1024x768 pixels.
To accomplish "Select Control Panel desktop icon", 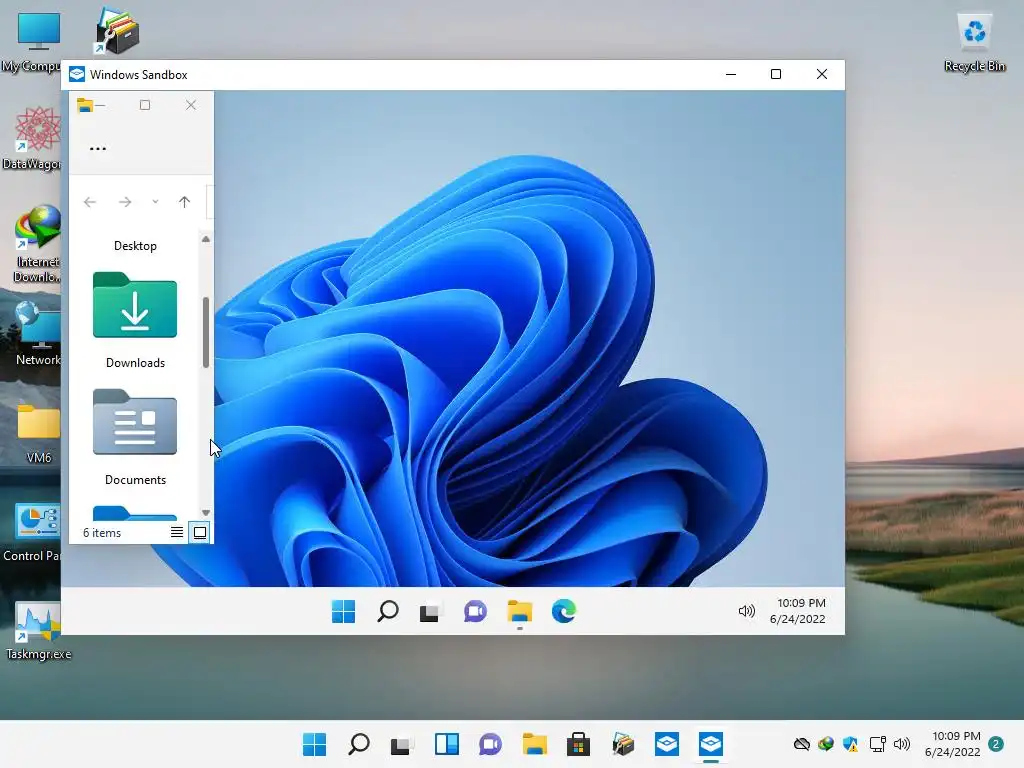I will pos(34,532).
